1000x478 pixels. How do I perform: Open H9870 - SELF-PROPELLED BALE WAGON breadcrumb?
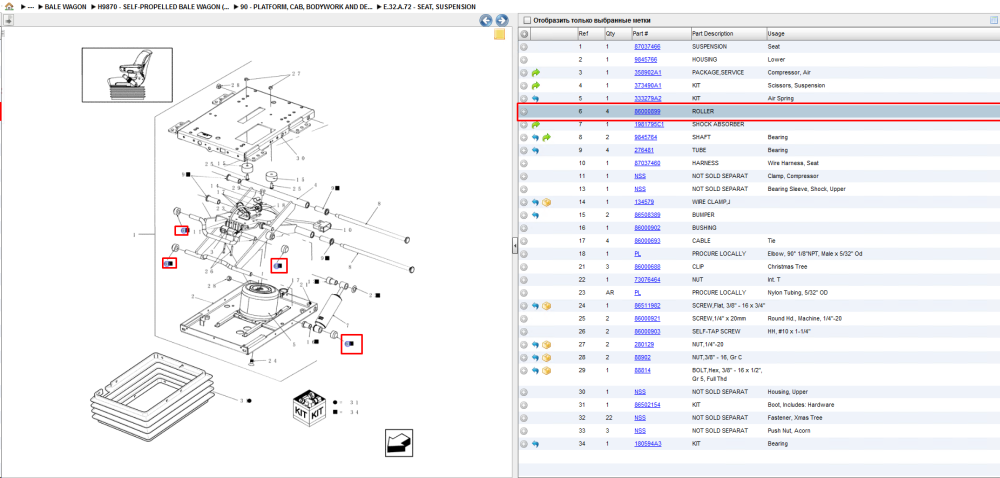163,6
